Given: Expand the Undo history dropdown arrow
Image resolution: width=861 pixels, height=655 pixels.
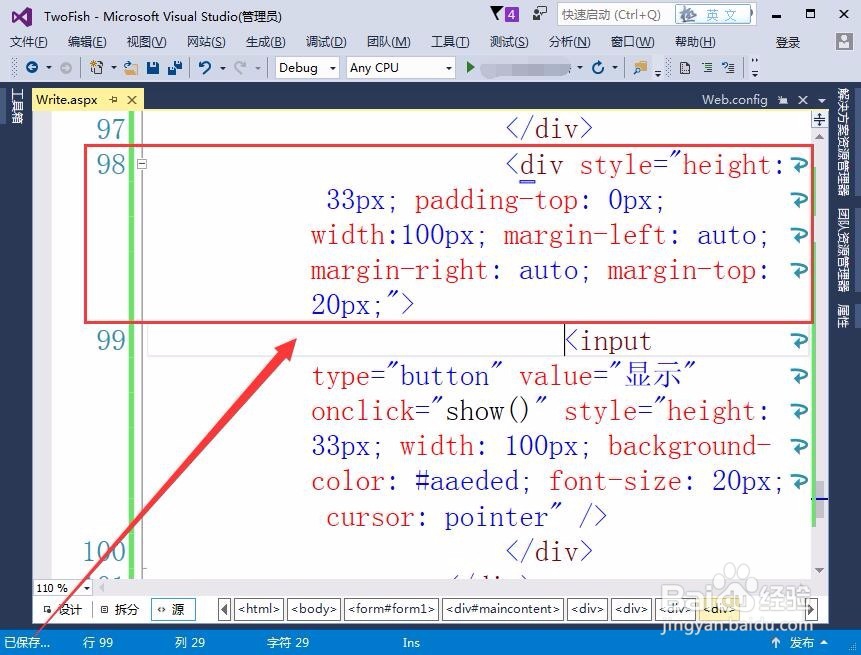Looking at the screenshot, I should [x=222, y=68].
